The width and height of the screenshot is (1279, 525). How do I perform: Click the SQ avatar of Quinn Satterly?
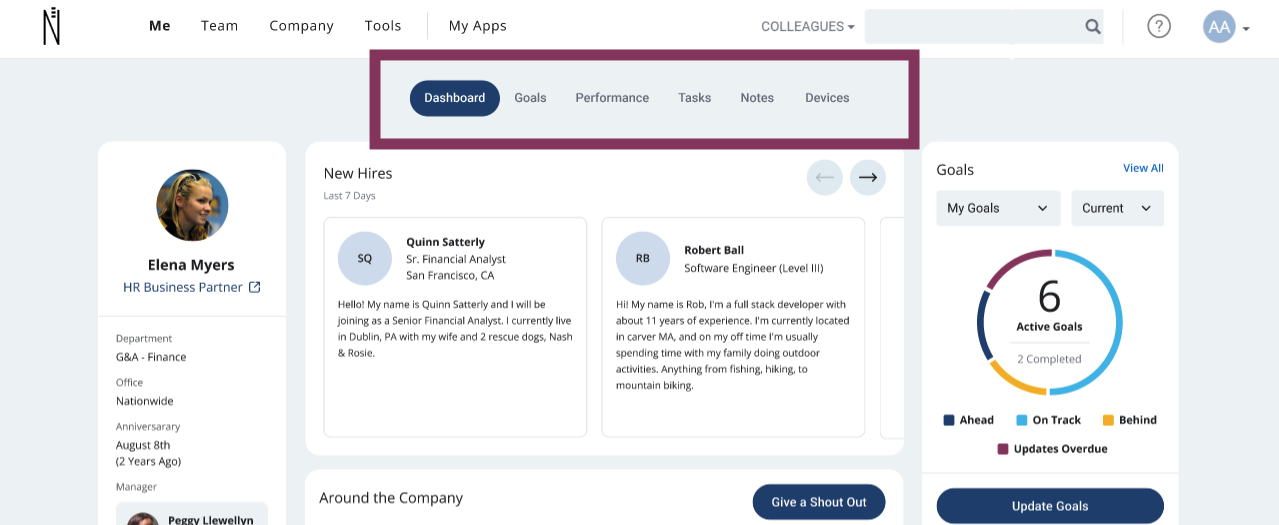tap(365, 258)
